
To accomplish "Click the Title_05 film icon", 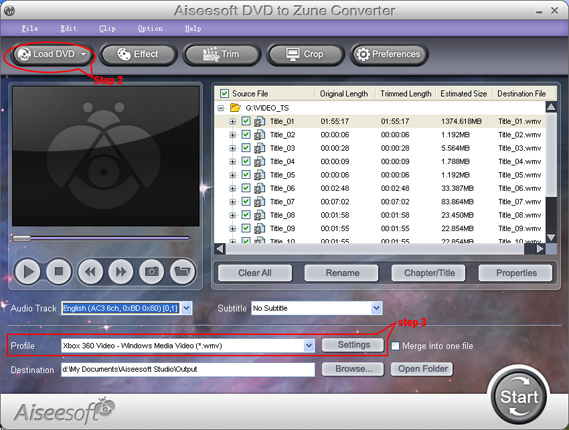I will tap(259, 175).
